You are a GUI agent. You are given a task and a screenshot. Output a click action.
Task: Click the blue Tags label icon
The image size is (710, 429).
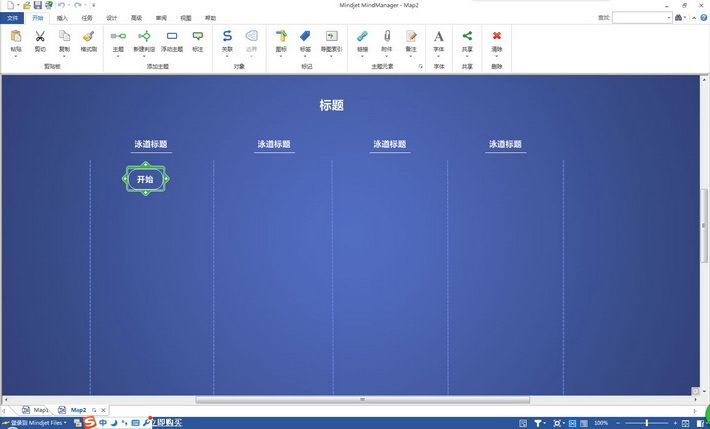pos(305,36)
